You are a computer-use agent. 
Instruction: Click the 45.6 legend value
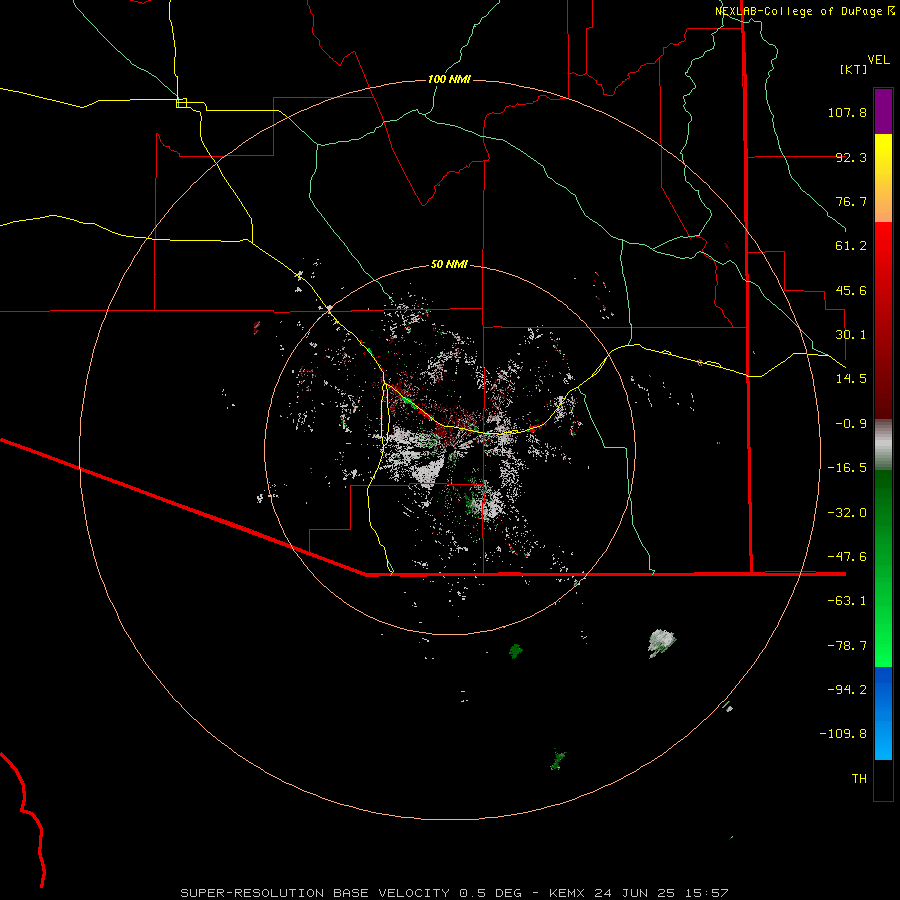[x=851, y=290]
